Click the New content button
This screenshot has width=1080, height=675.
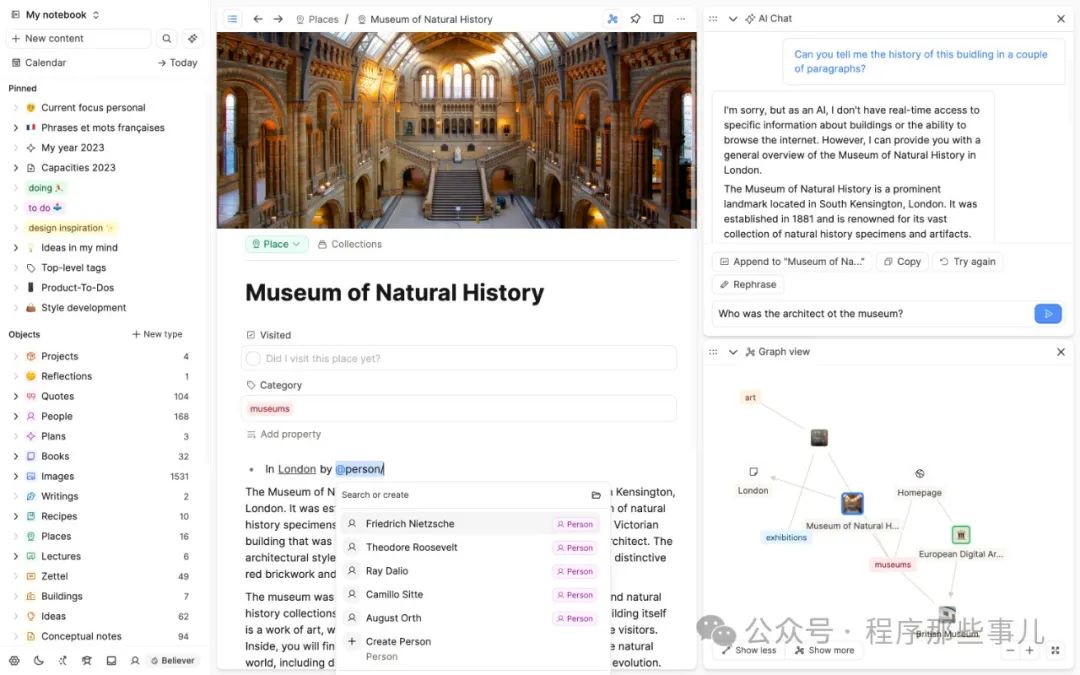coord(79,39)
